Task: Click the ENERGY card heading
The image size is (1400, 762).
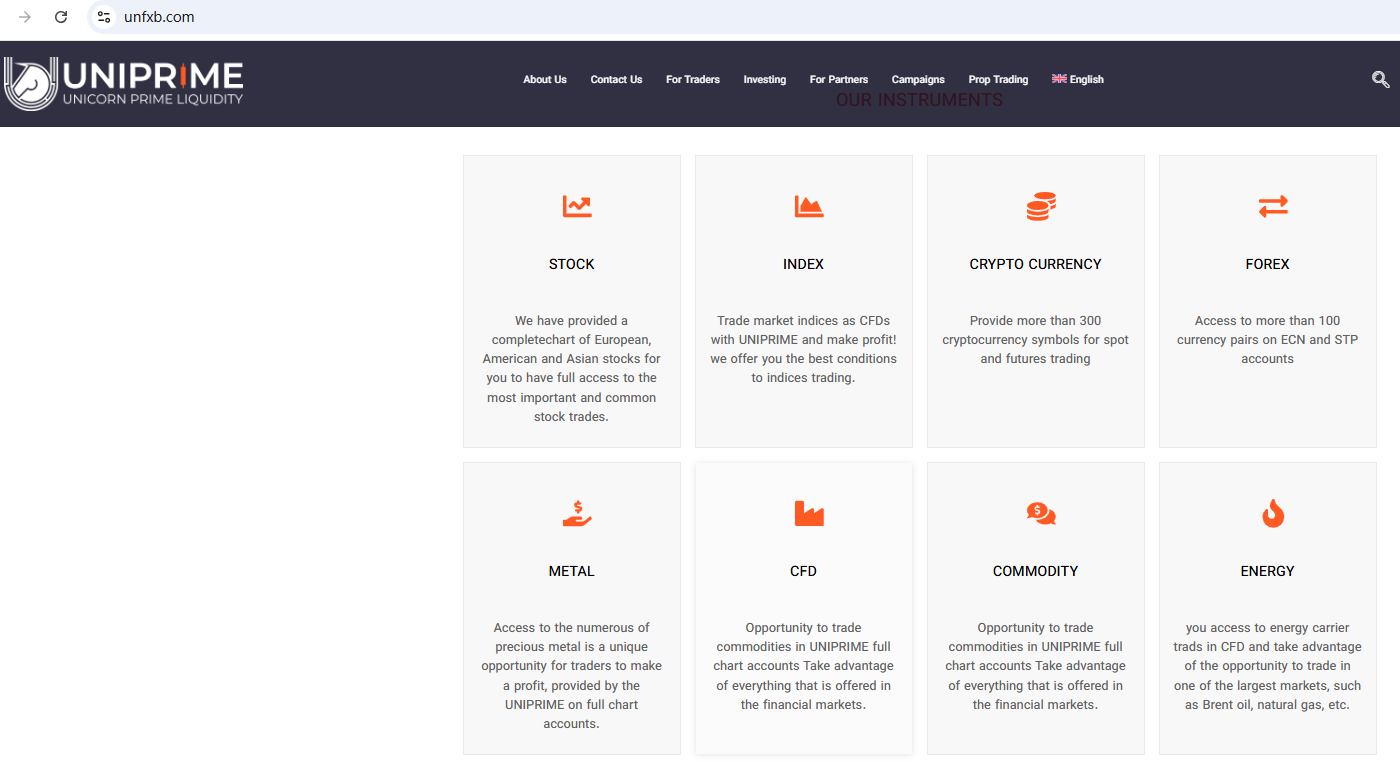Action: [x=1268, y=571]
